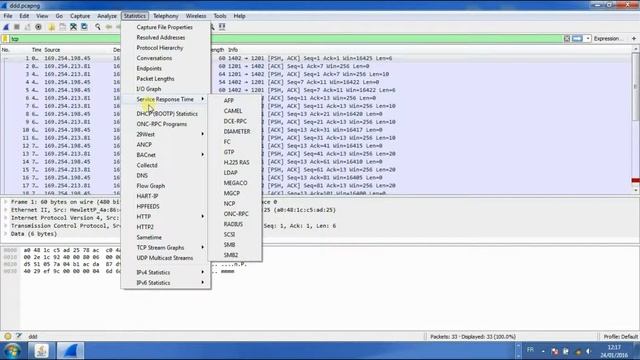Click the stop capture square icon
The image size is (640, 360).
tap(17, 27)
